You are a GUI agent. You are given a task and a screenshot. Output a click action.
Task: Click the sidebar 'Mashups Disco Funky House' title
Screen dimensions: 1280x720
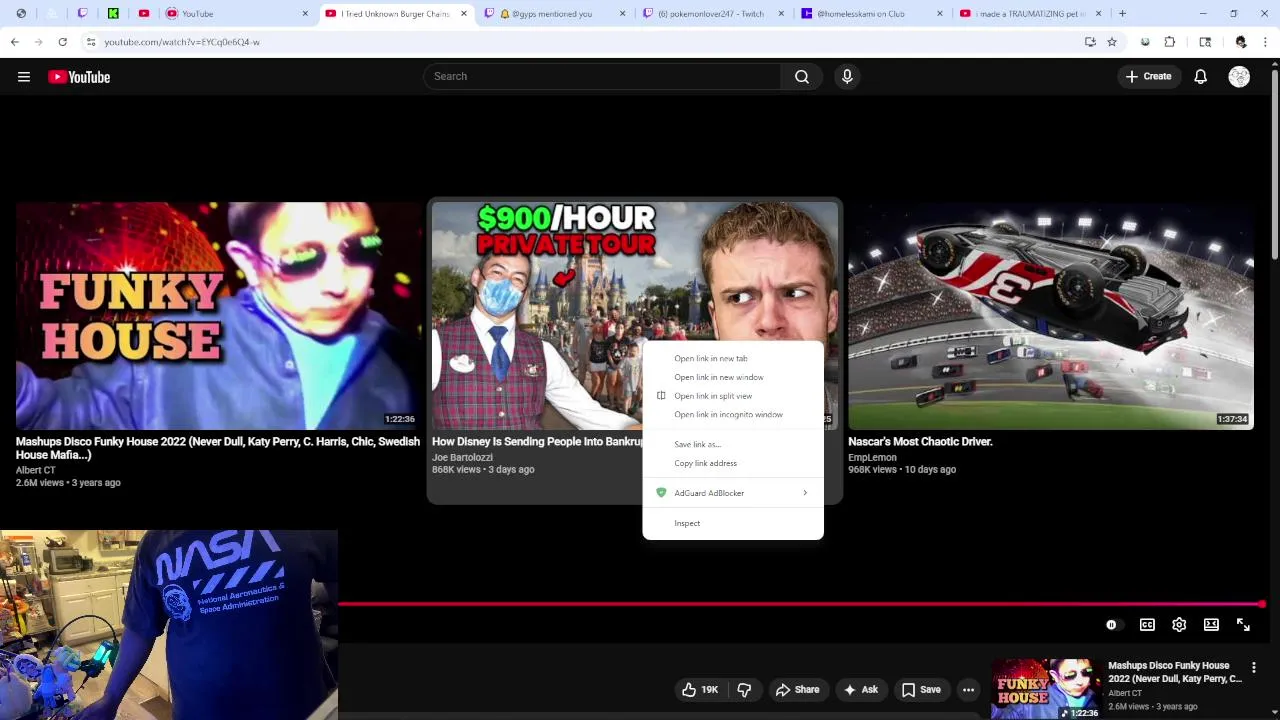tap(1175, 672)
